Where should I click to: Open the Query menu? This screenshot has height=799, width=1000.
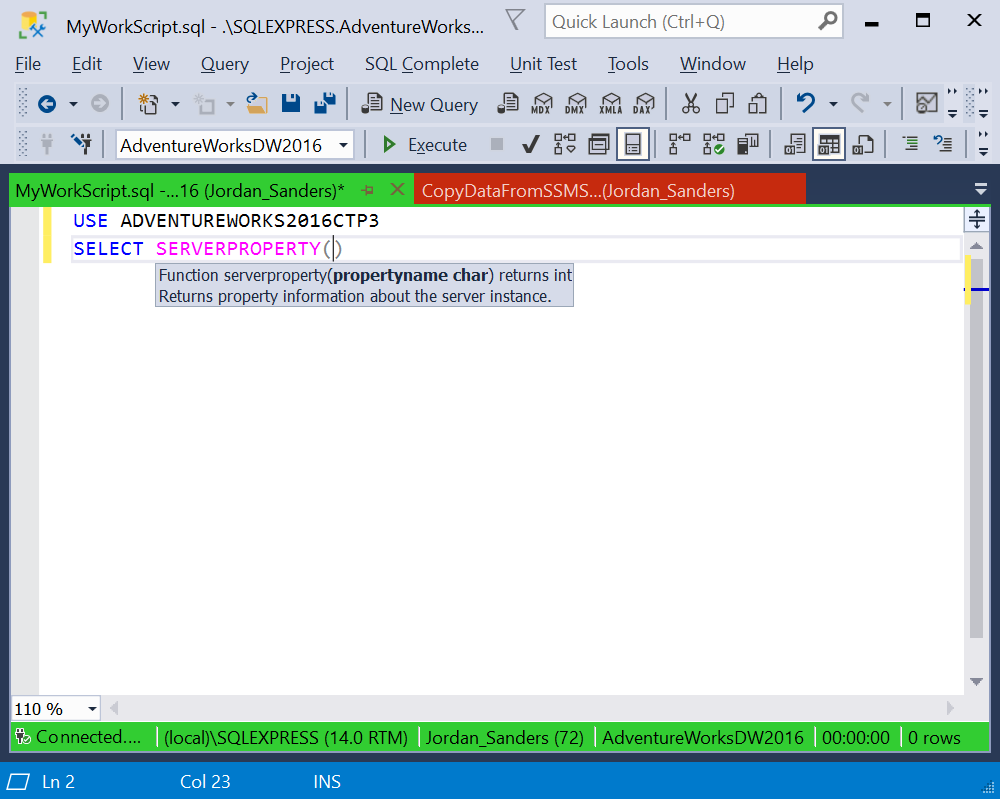(x=224, y=64)
